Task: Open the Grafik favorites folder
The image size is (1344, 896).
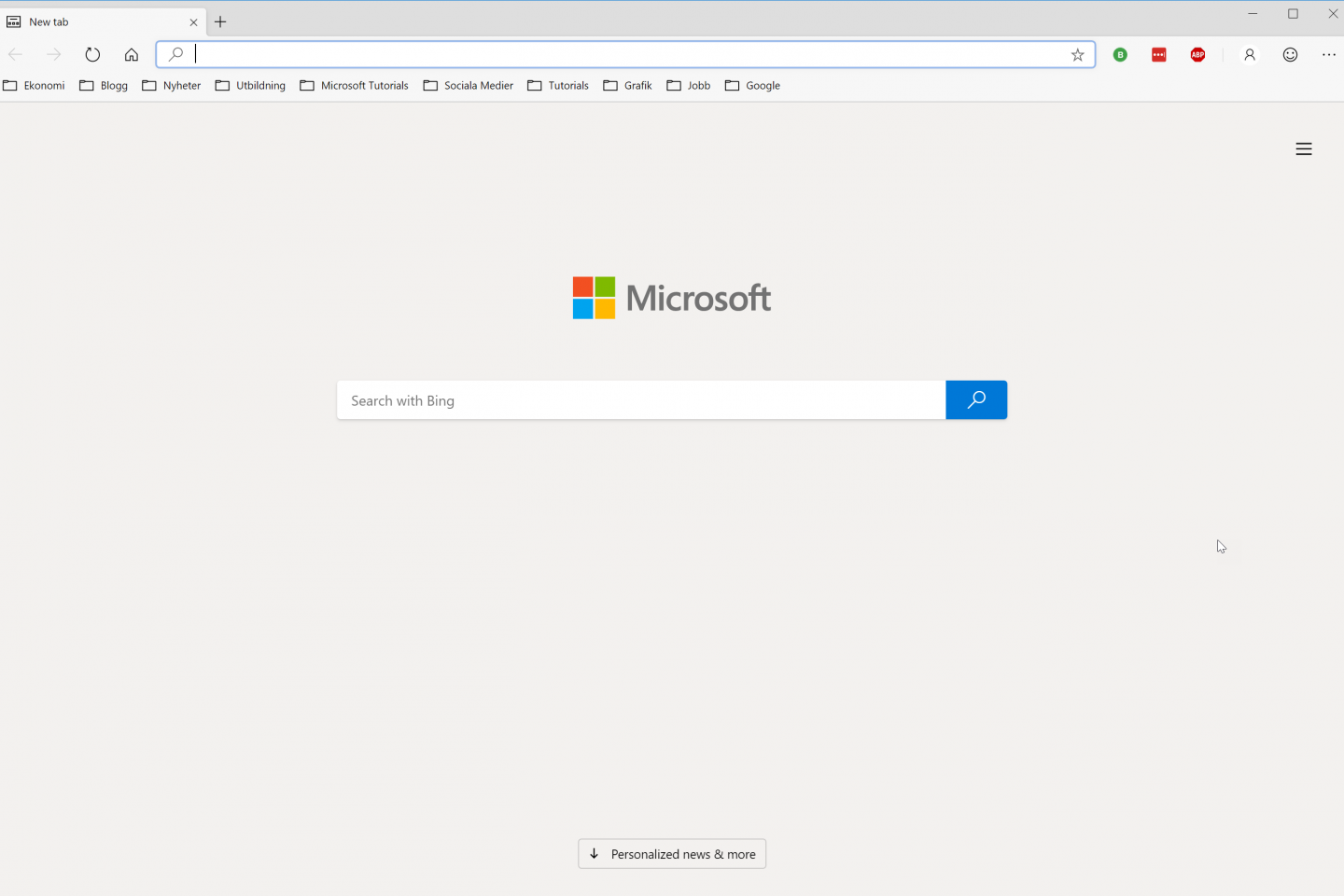Action: coord(628,86)
